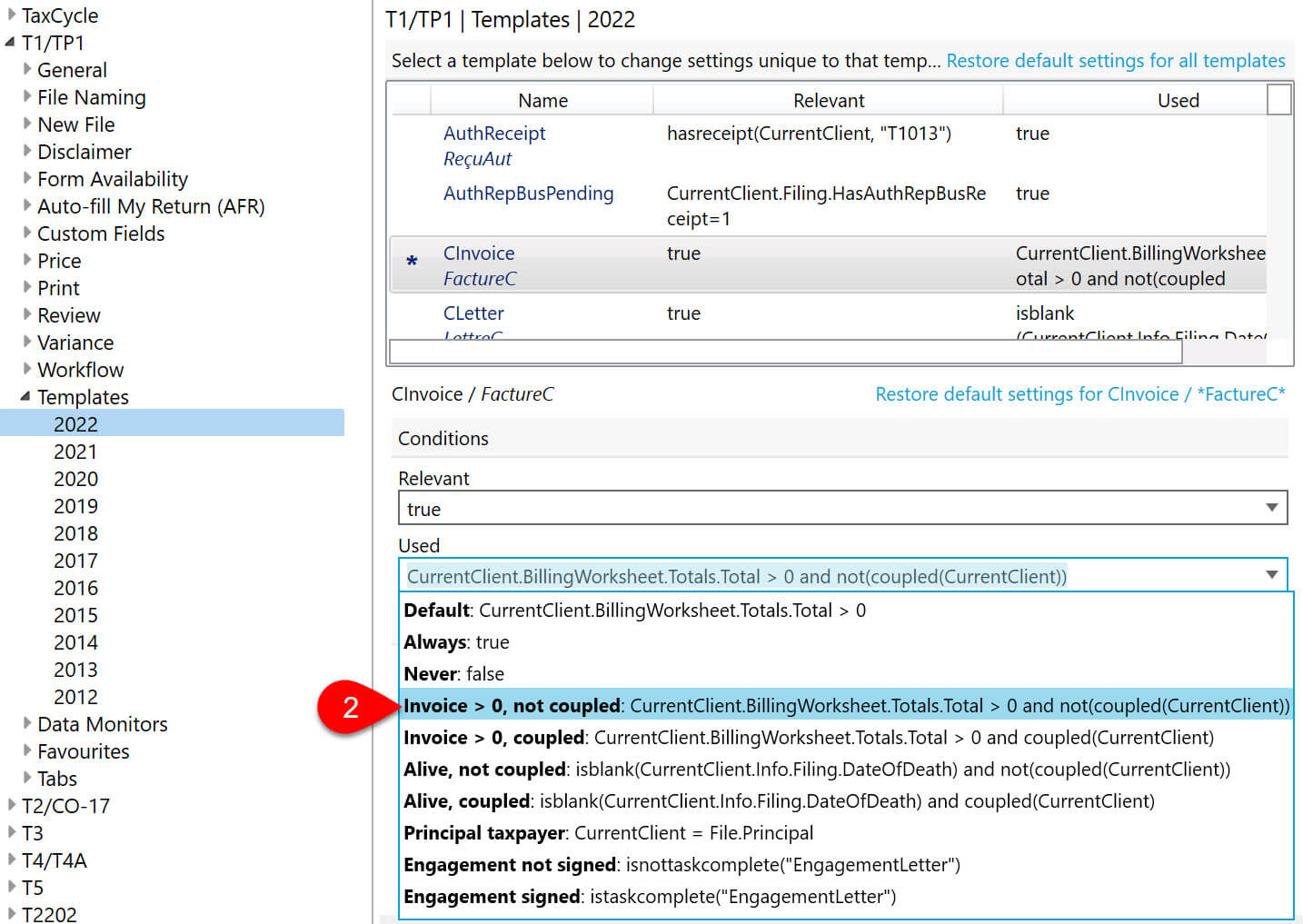Open the New File settings
The width and height of the screenshot is (1303, 924).
[x=76, y=124]
